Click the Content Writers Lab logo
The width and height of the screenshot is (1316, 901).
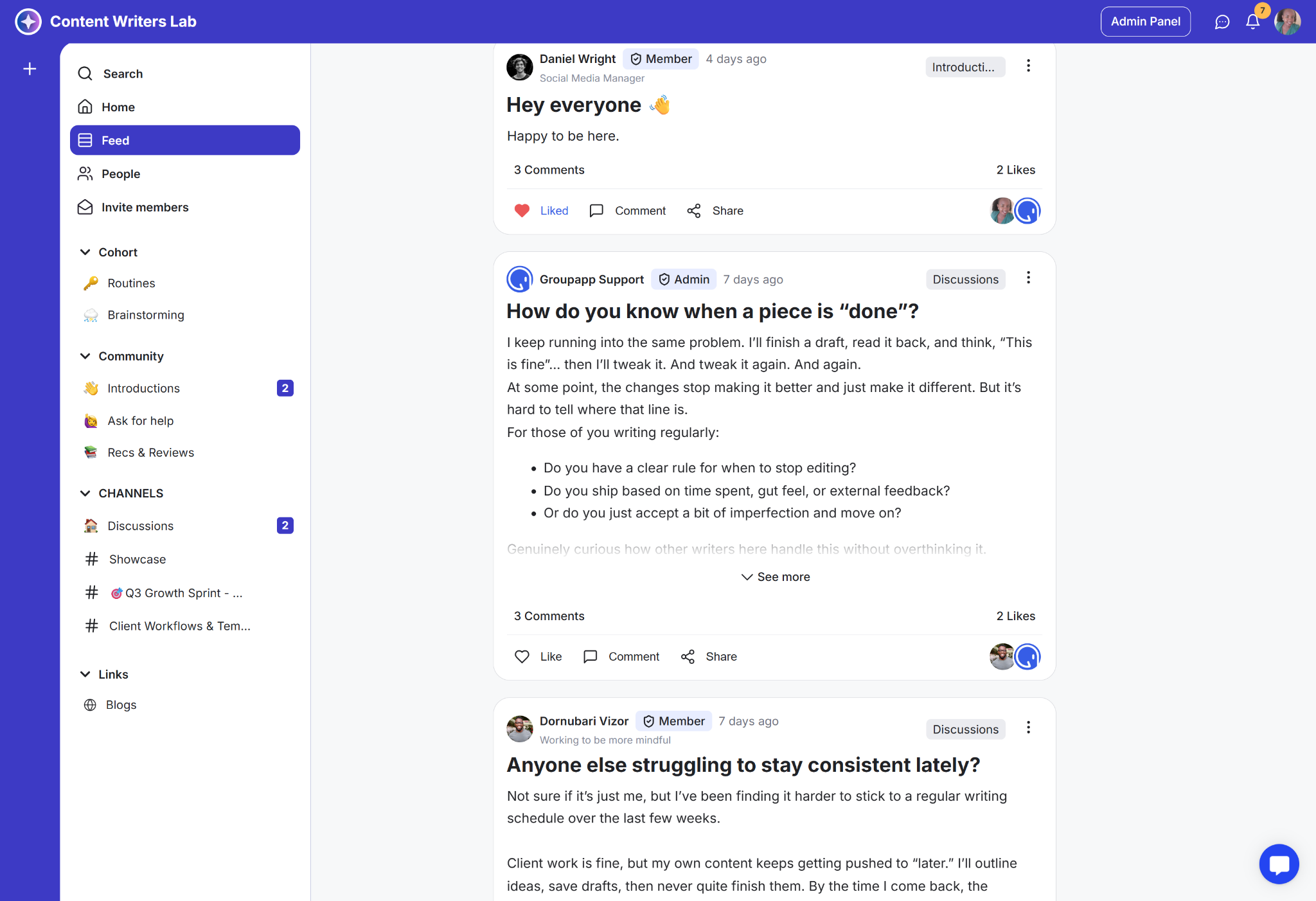tap(28, 21)
